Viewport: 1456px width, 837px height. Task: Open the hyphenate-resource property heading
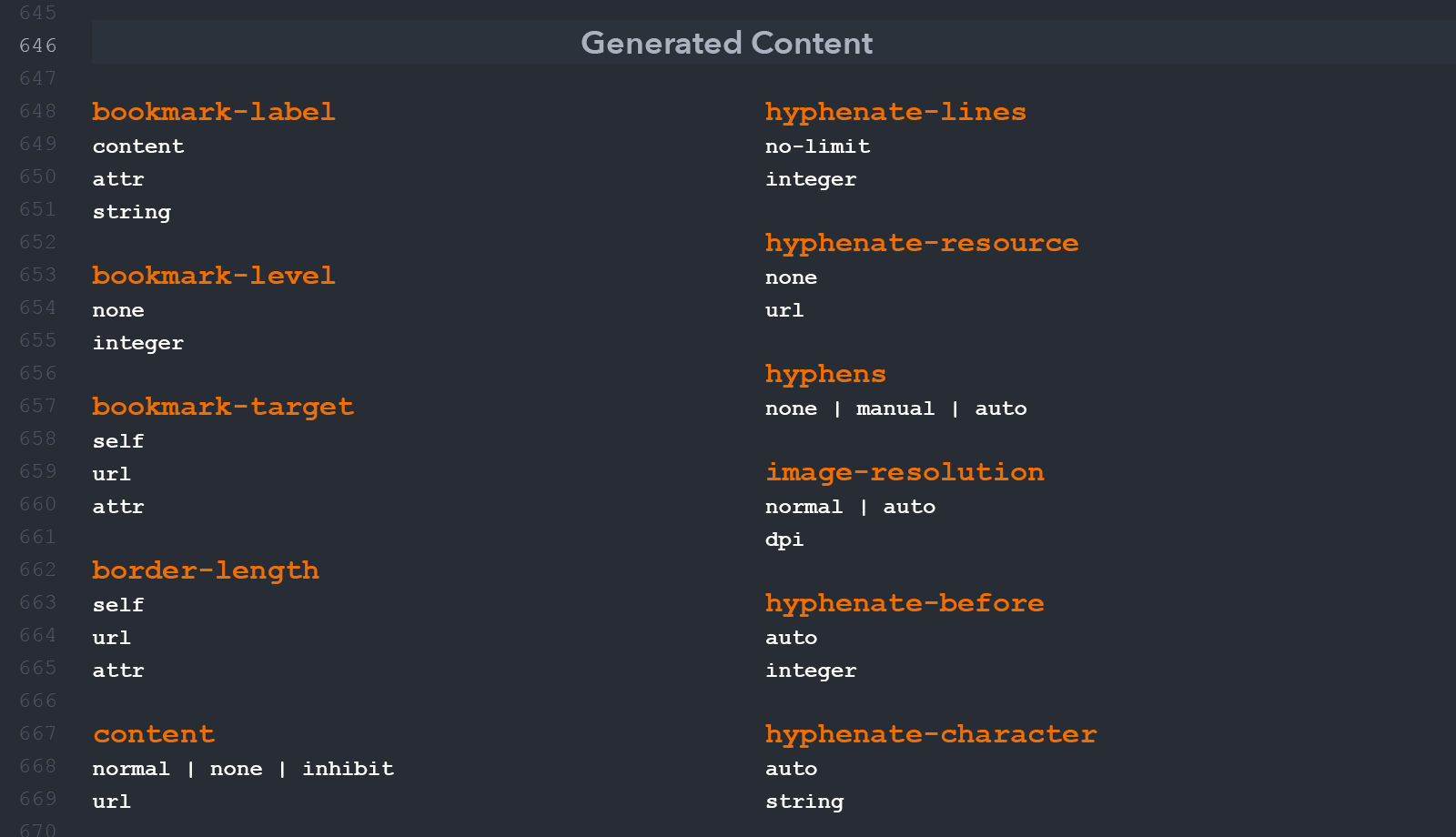click(922, 244)
